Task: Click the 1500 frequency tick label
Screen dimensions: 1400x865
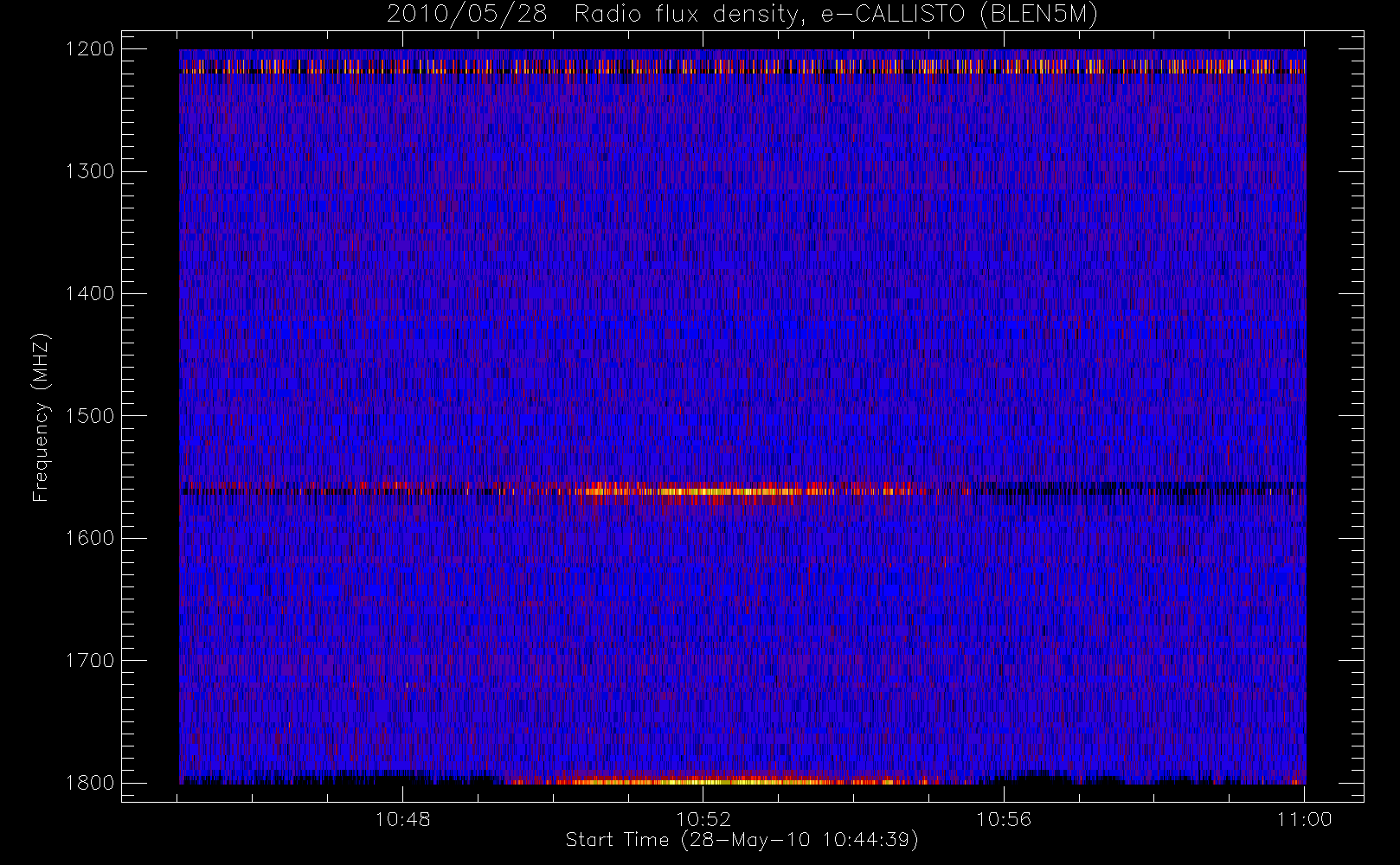Action: click(x=91, y=416)
